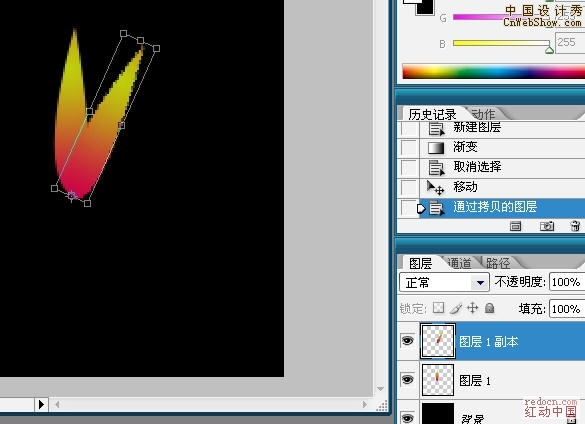Click the History panel trash icon
Screen dimensions: 585x424
(575, 226)
